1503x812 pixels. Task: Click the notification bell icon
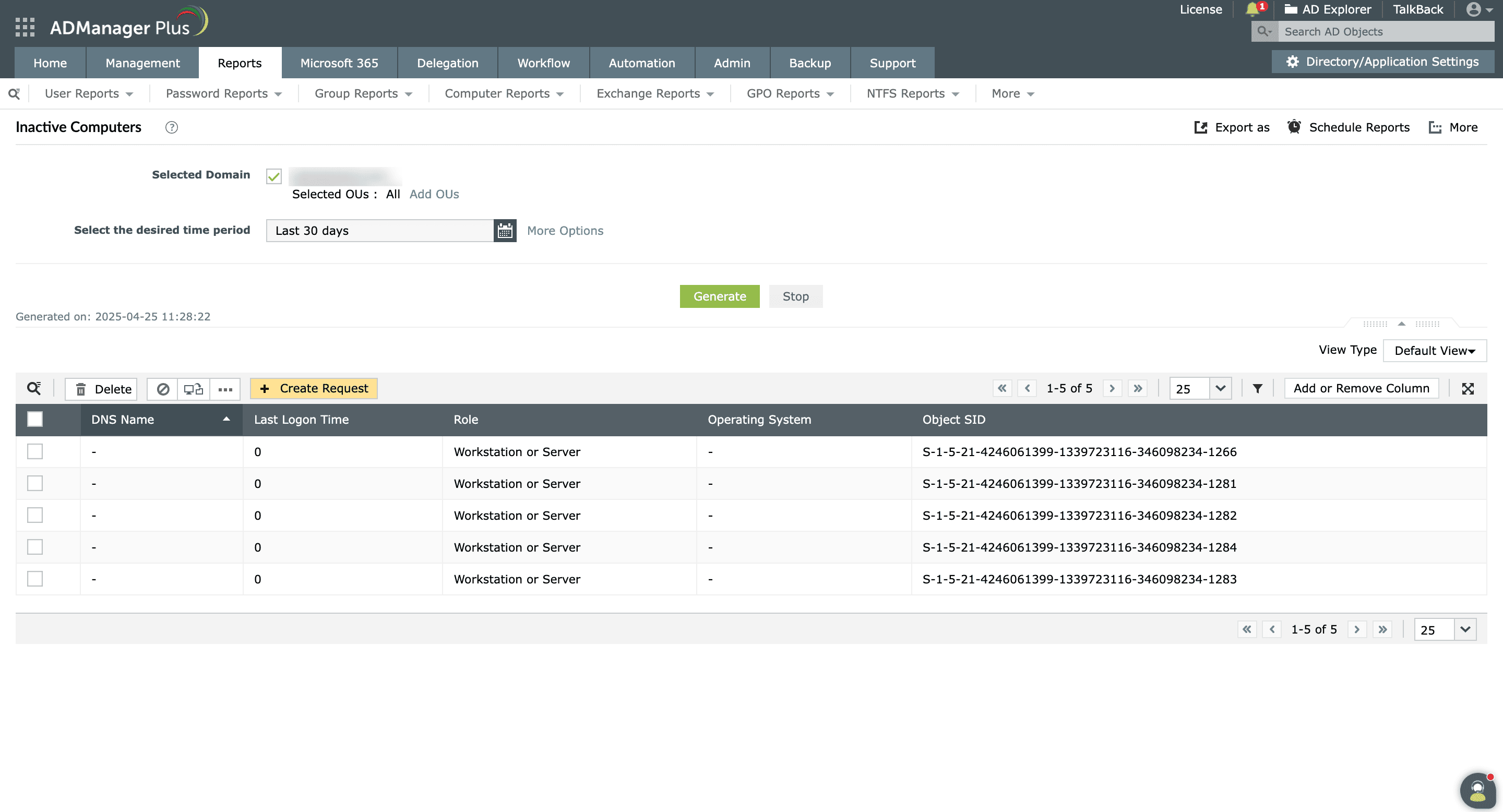[1252, 9]
